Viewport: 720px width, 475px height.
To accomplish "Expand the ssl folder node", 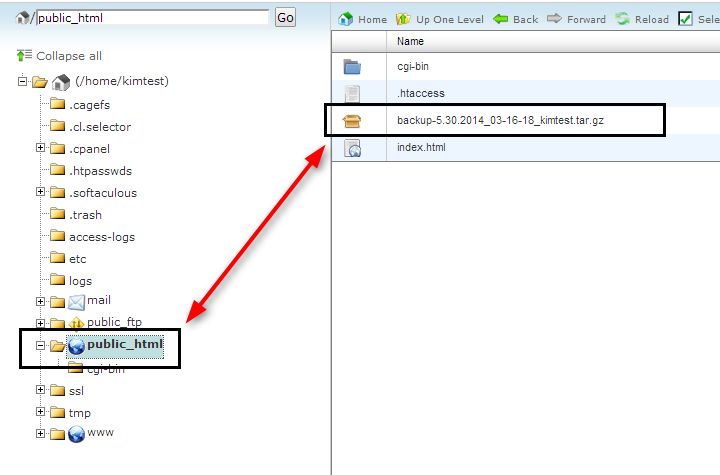I will pos(40,390).
